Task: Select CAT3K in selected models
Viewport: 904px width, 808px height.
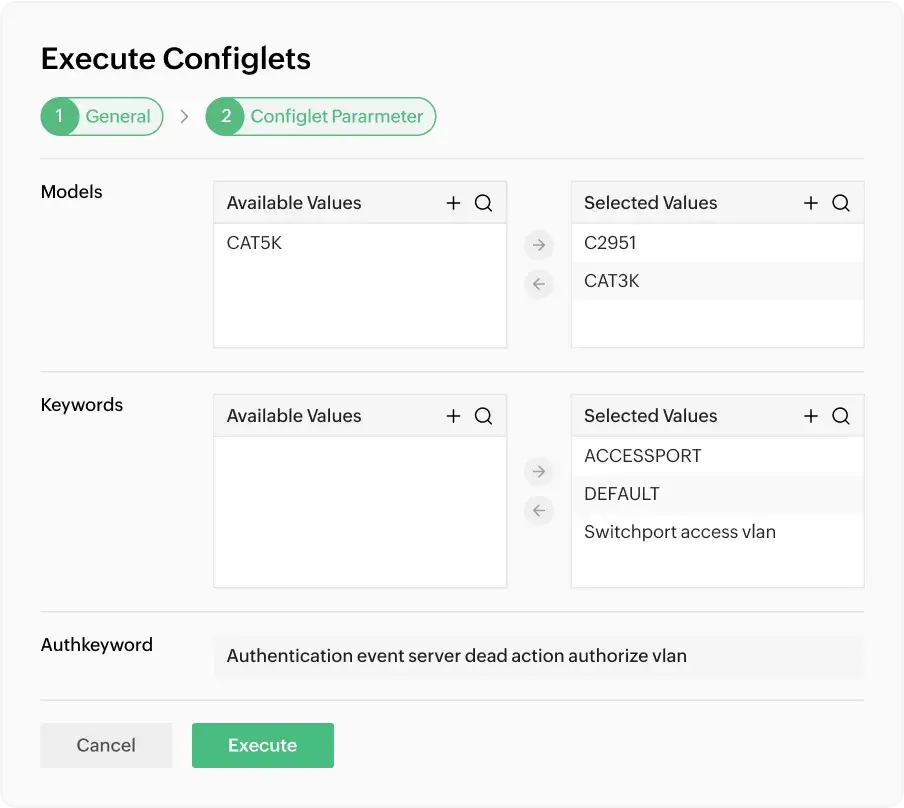Action: click(717, 281)
